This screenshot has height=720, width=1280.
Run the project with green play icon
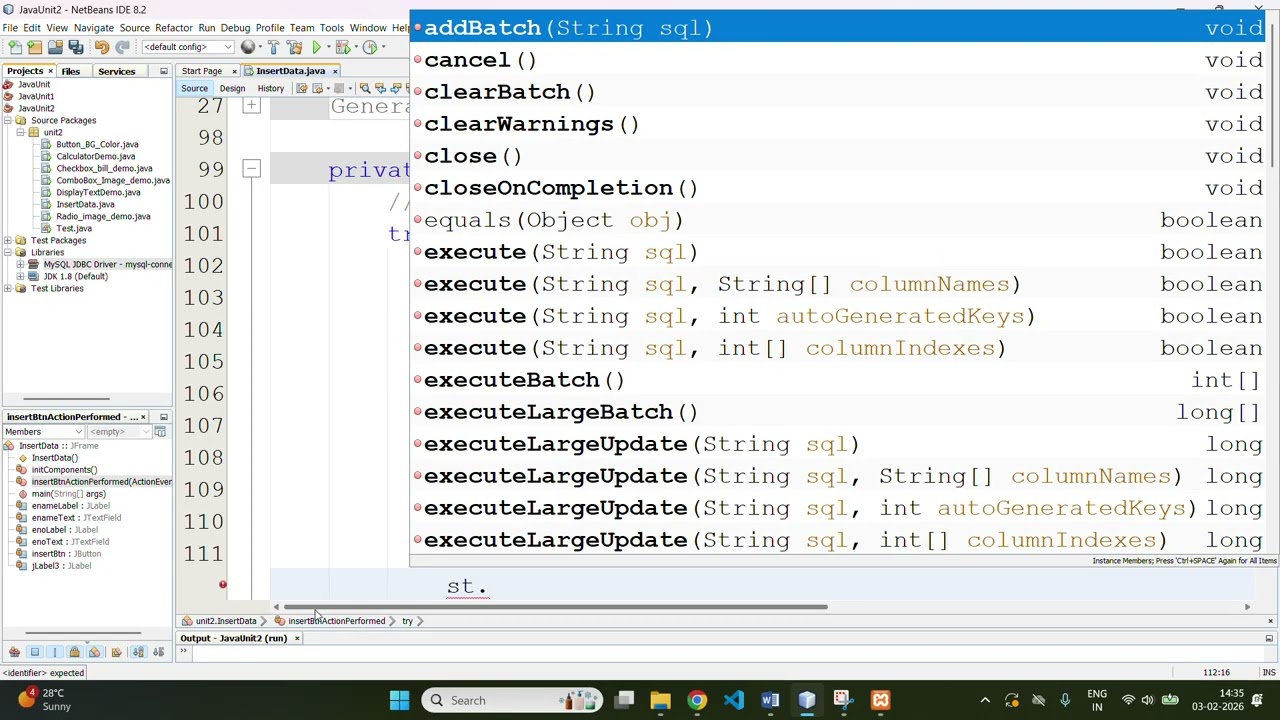(317, 47)
